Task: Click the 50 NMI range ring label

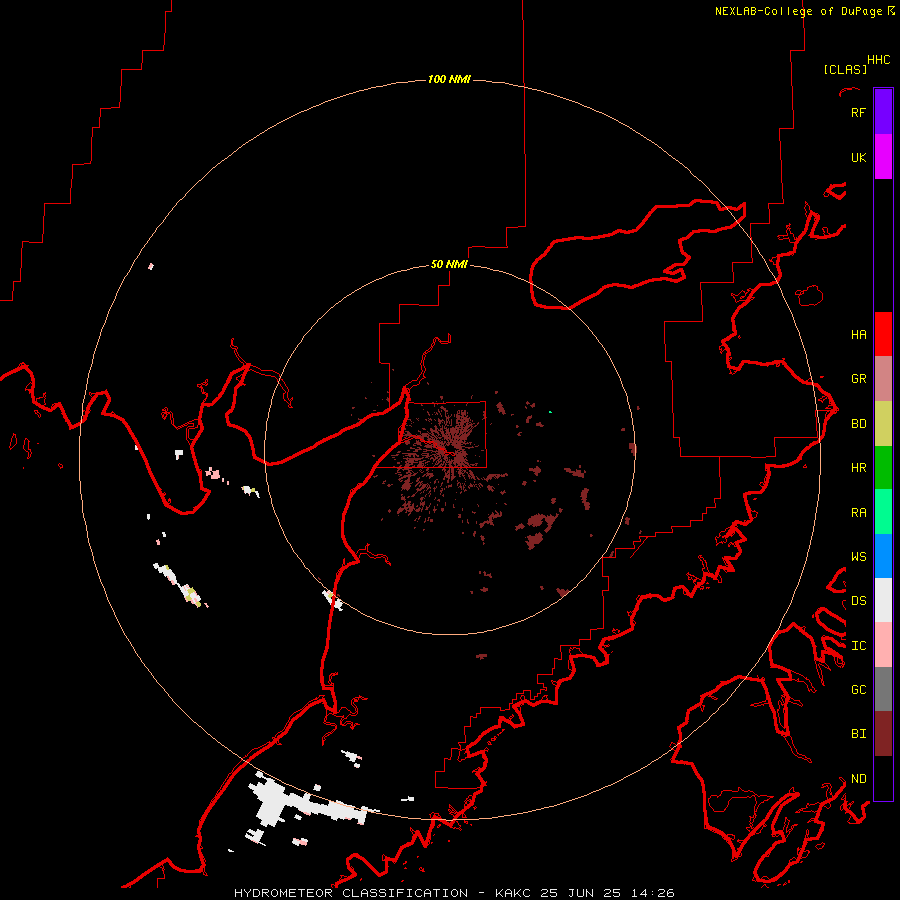Action: [x=449, y=264]
